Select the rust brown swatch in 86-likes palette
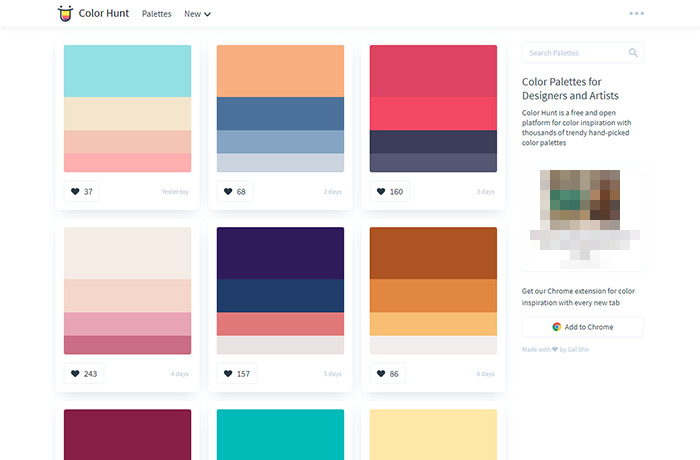 tap(433, 253)
